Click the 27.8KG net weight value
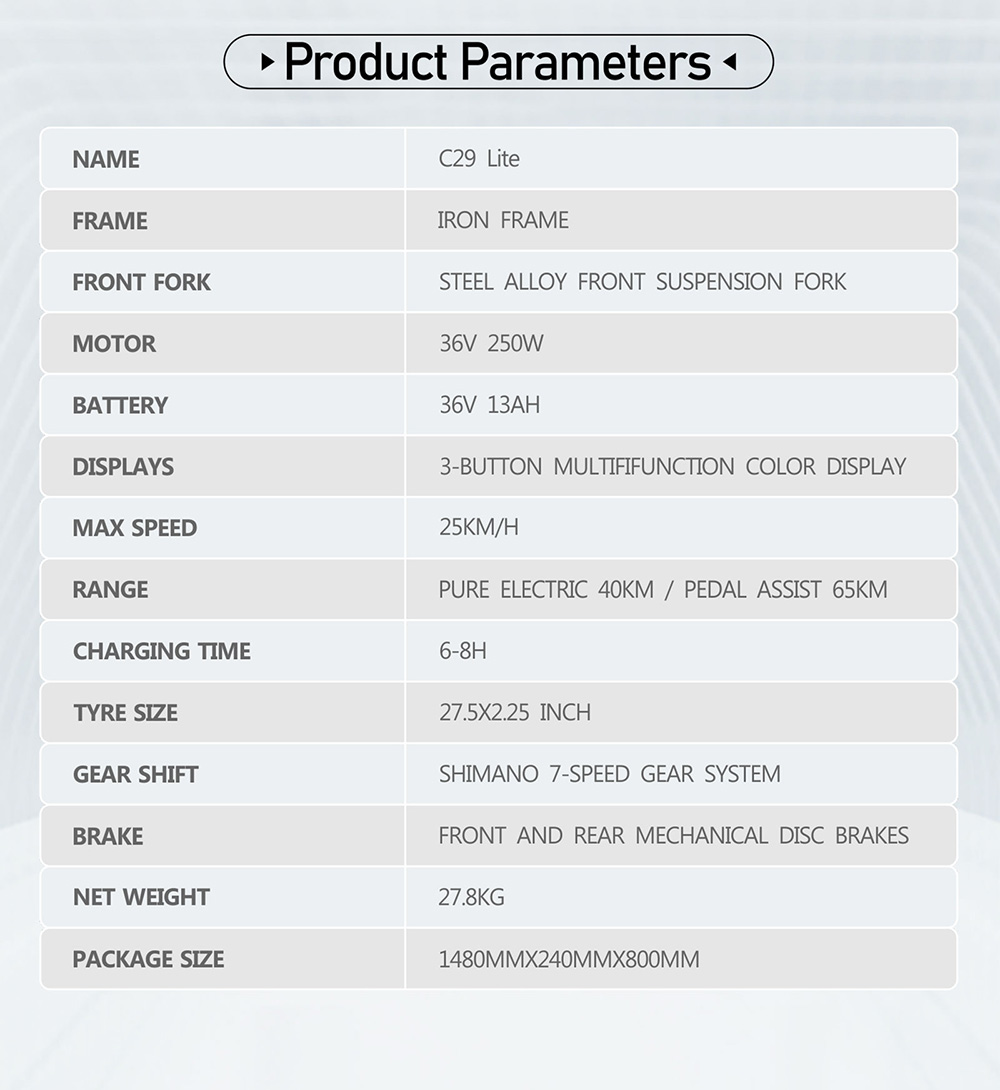 click(471, 897)
